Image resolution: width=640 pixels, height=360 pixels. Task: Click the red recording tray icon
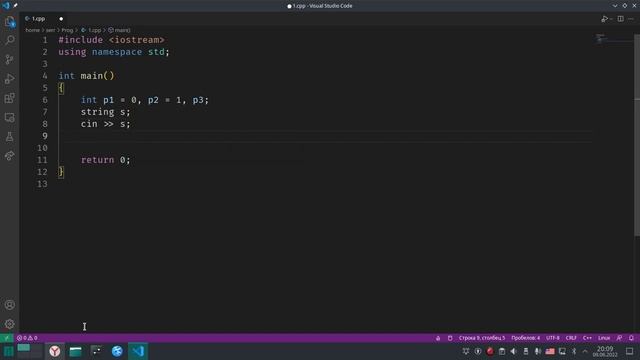(490, 351)
